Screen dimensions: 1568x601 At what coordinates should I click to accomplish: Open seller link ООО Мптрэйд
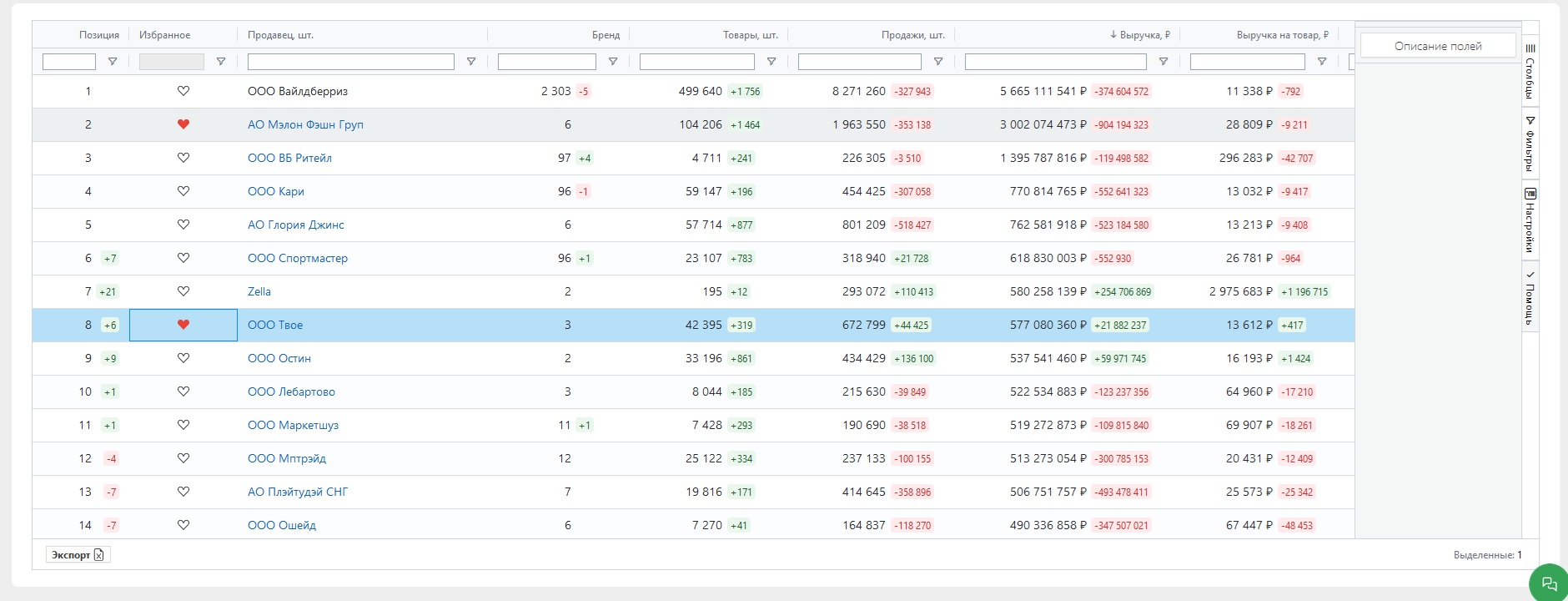tap(287, 458)
